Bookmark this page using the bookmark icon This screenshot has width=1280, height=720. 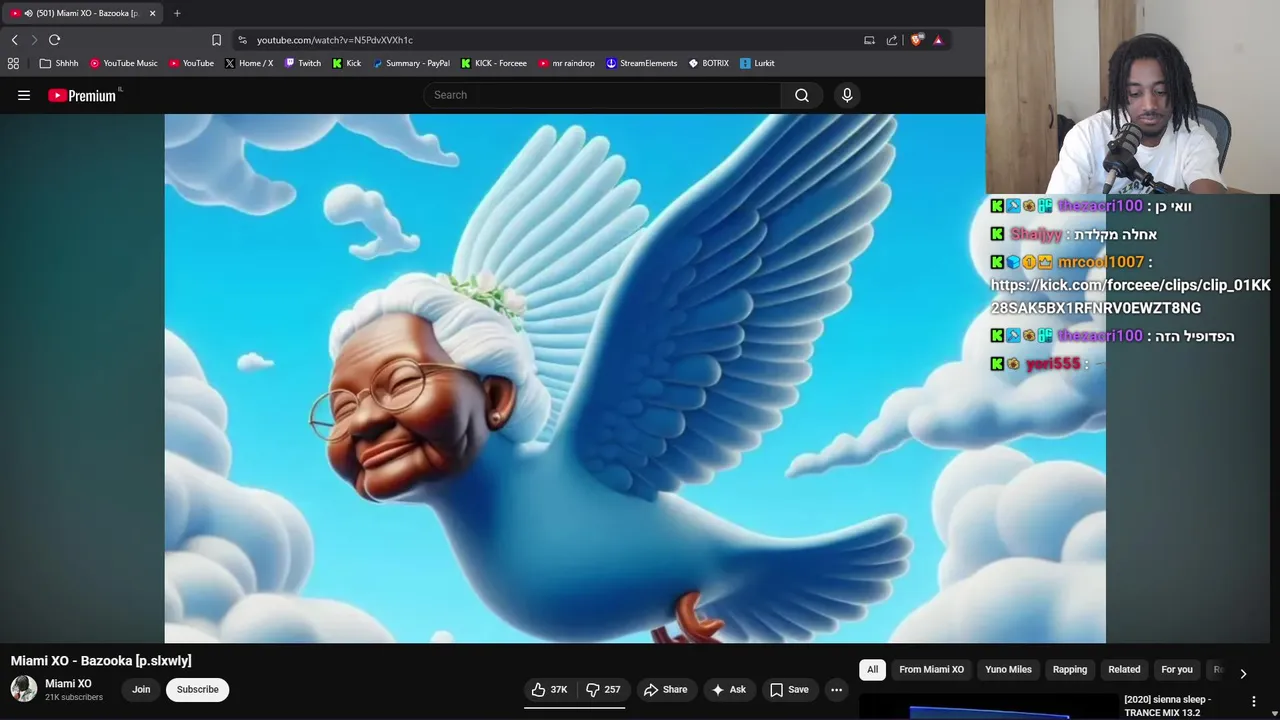(216, 40)
